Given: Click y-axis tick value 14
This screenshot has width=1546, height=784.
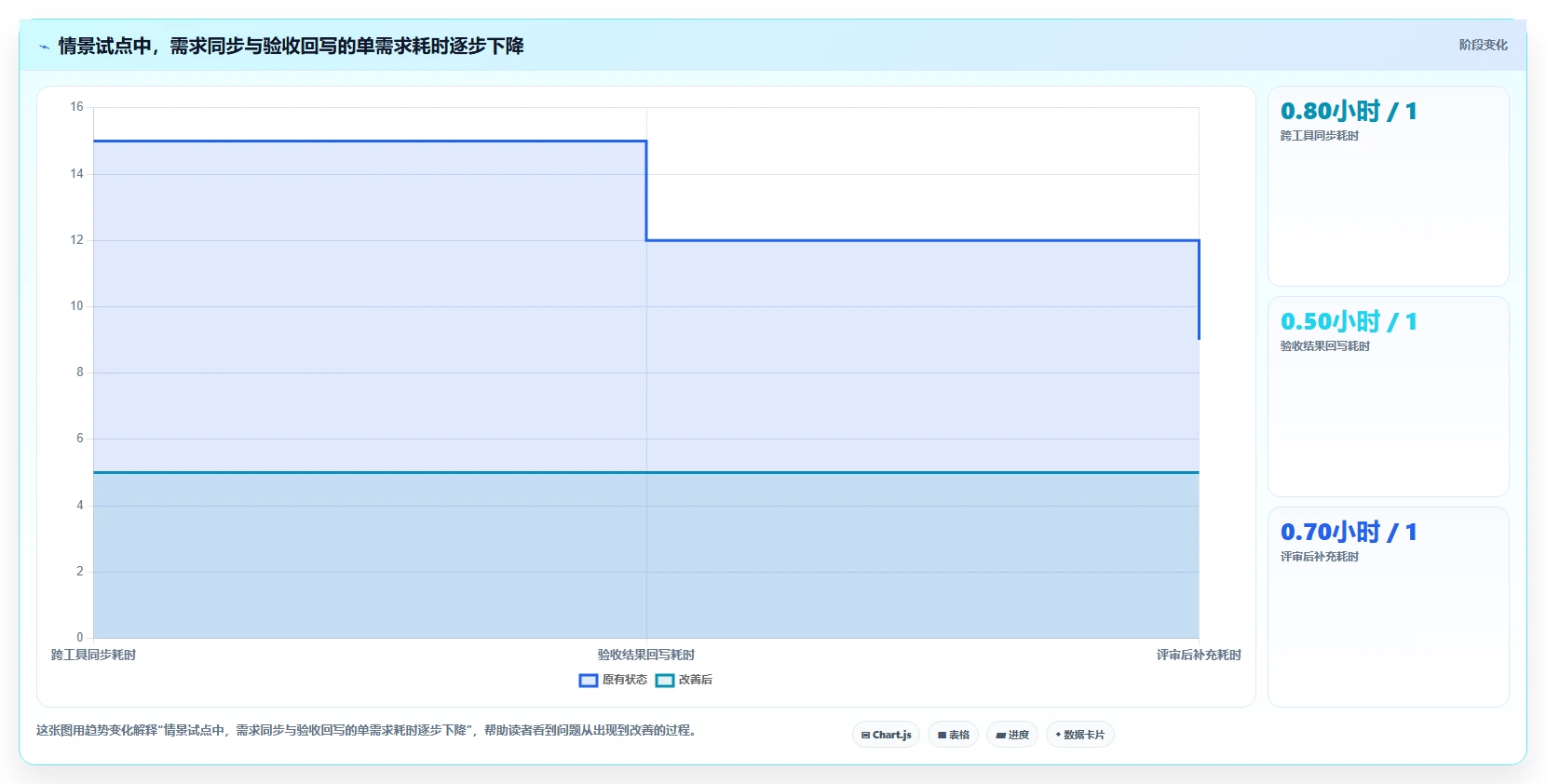Looking at the screenshot, I should [76, 174].
